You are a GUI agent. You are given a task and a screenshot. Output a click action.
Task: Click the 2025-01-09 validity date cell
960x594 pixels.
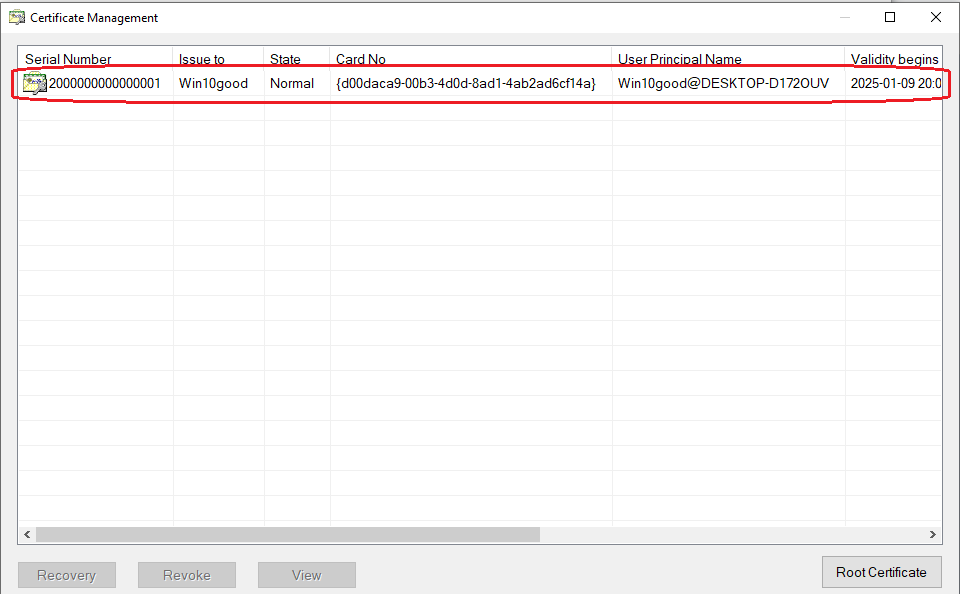point(895,84)
